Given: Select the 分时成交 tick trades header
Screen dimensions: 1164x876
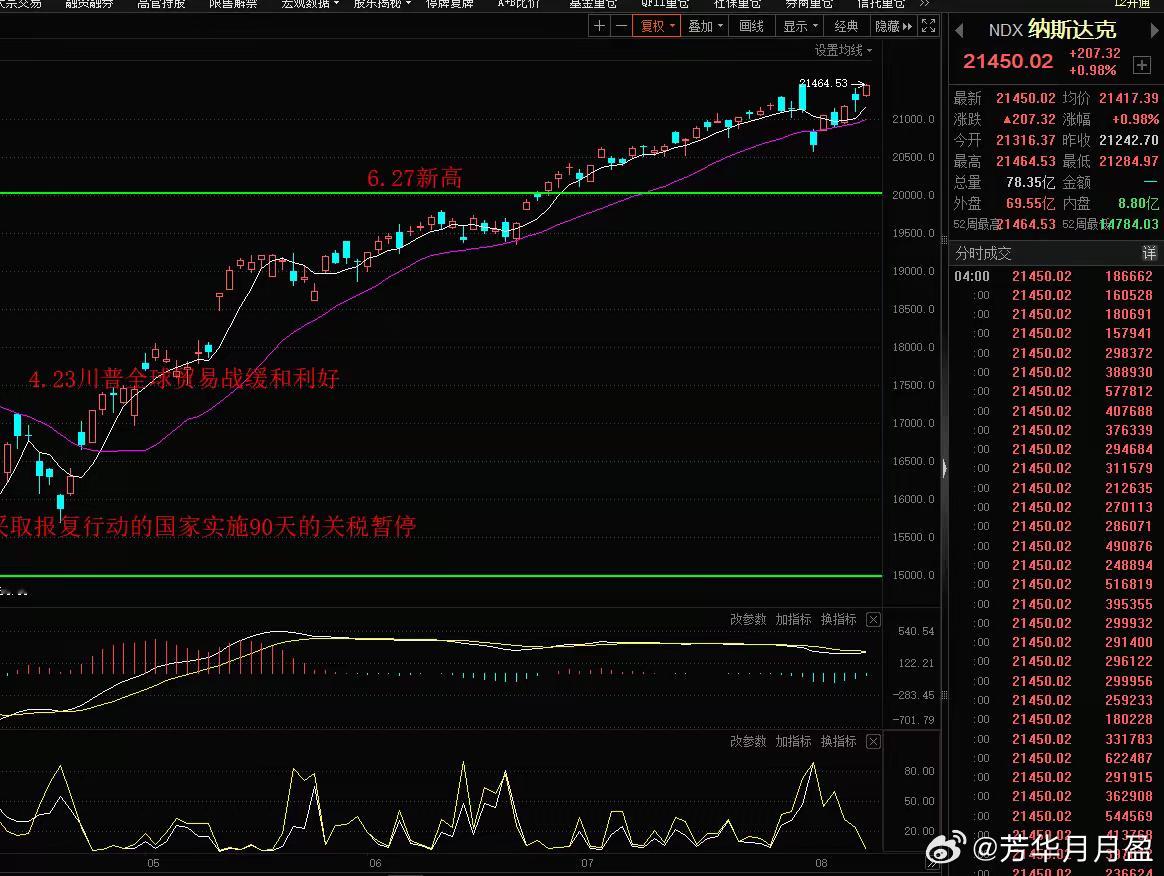Looking at the screenshot, I should click(x=983, y=253).
